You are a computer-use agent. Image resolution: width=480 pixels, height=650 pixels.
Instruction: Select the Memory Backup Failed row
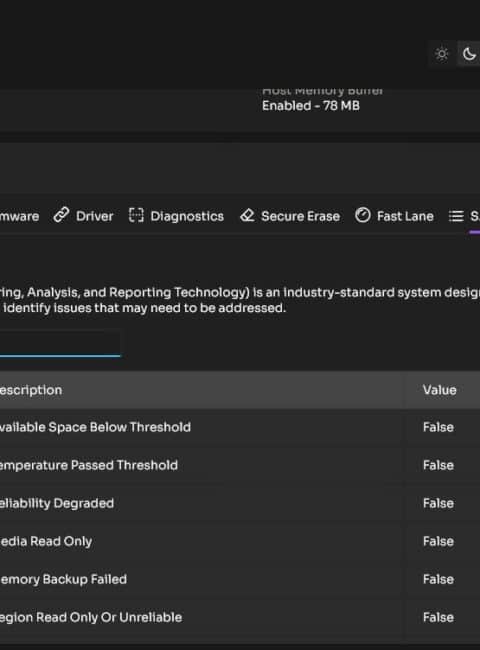(240, 580)
